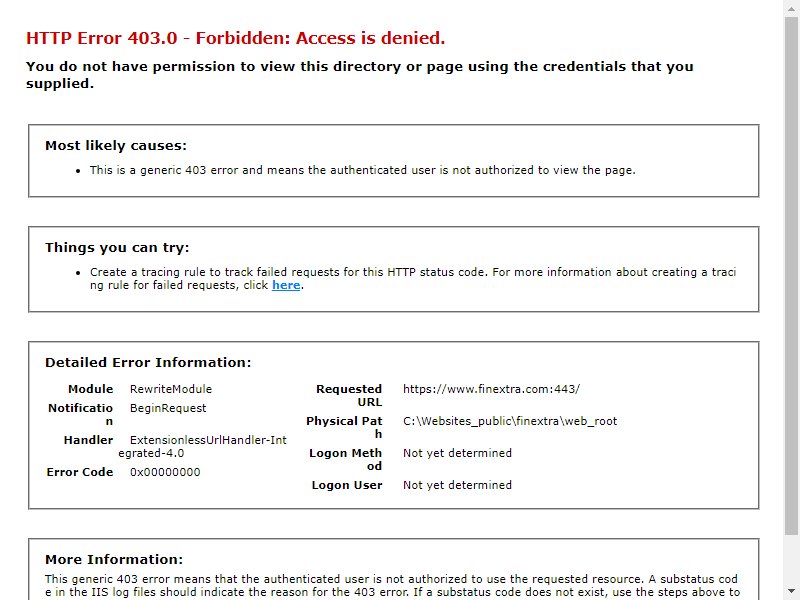This screenshot has height=600, width=800.
Task: Click the 'Requested URL' label
Action: 349,395
